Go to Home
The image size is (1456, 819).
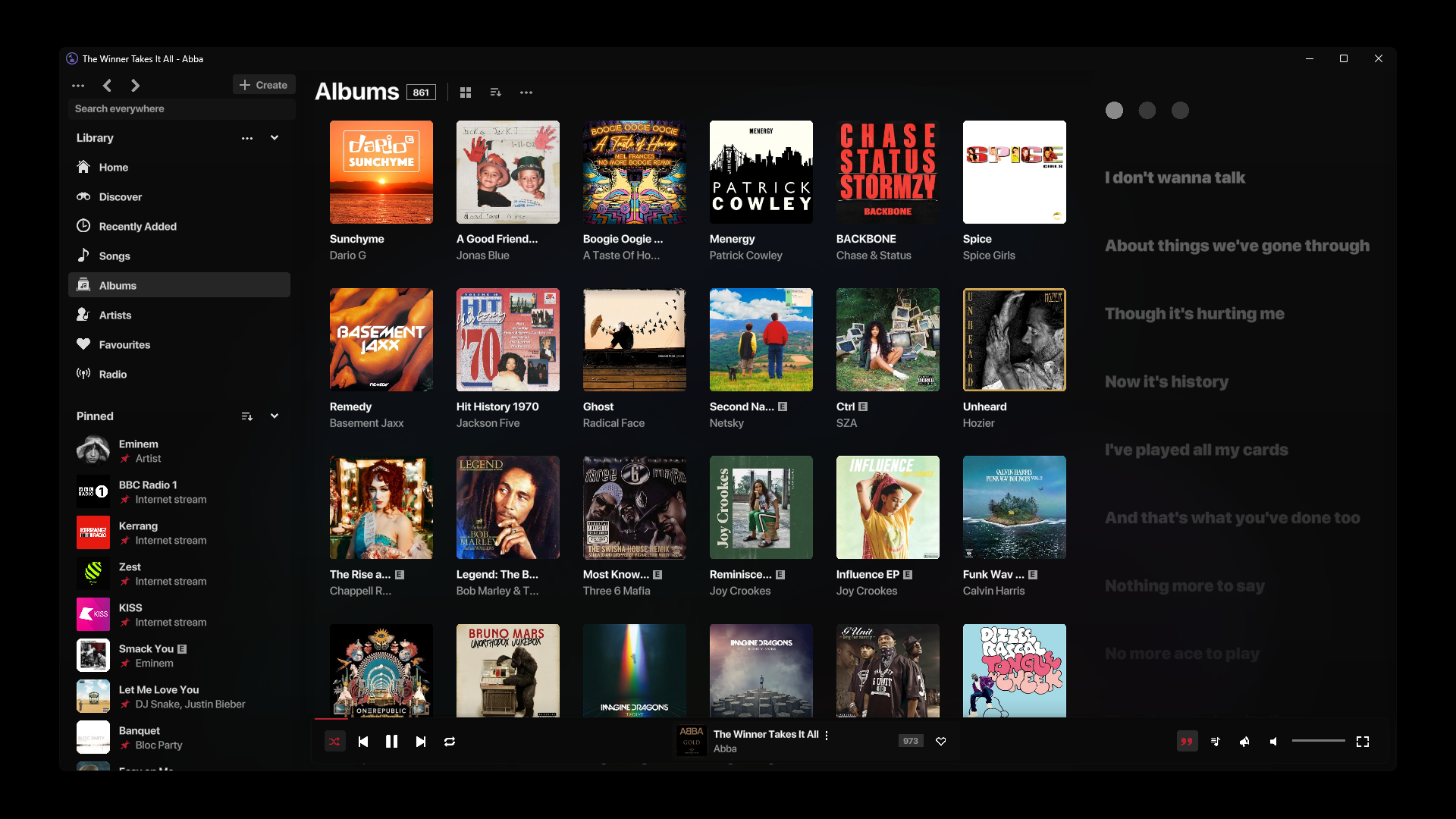[x=179, y=167]
